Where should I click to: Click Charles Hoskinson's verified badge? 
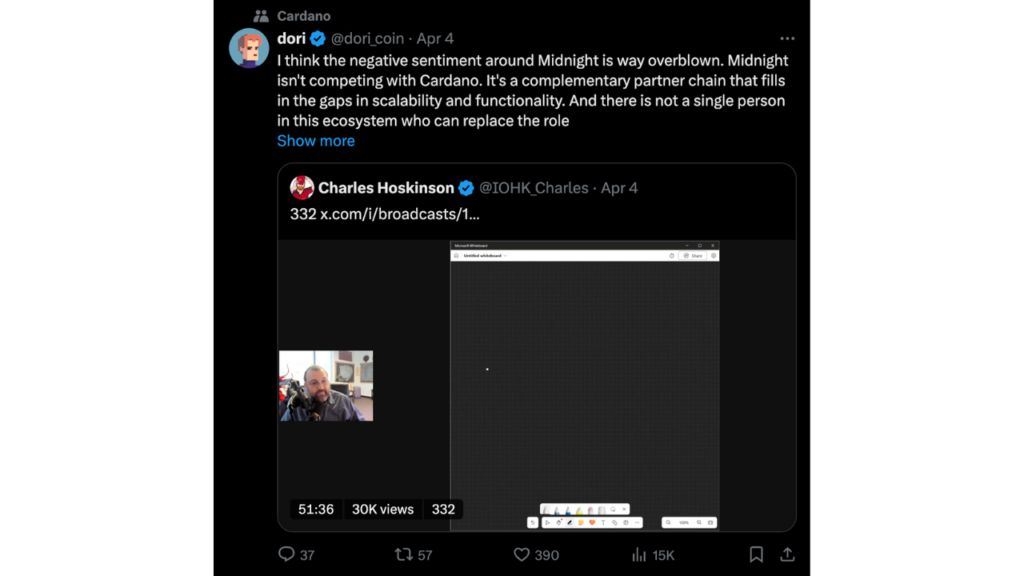point(466,188)
